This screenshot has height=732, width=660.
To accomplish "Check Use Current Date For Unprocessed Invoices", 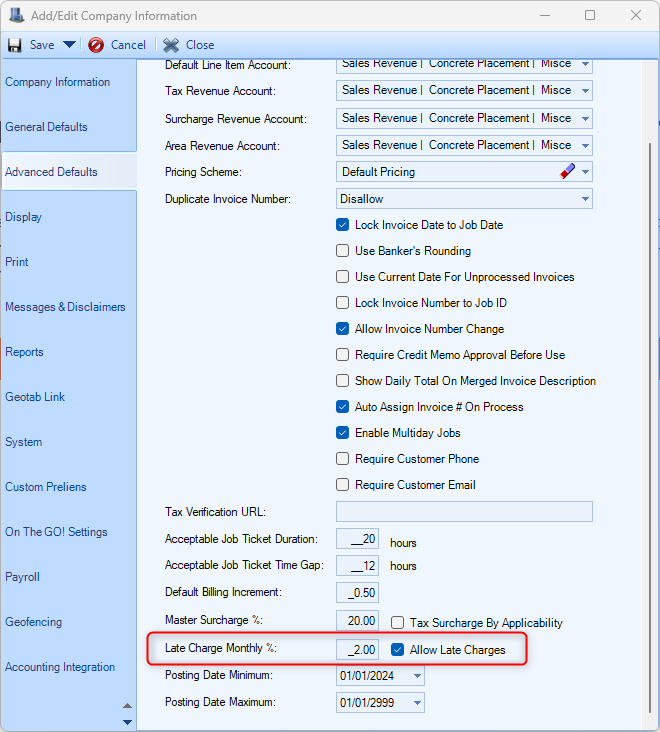I will tap(343, 277).
